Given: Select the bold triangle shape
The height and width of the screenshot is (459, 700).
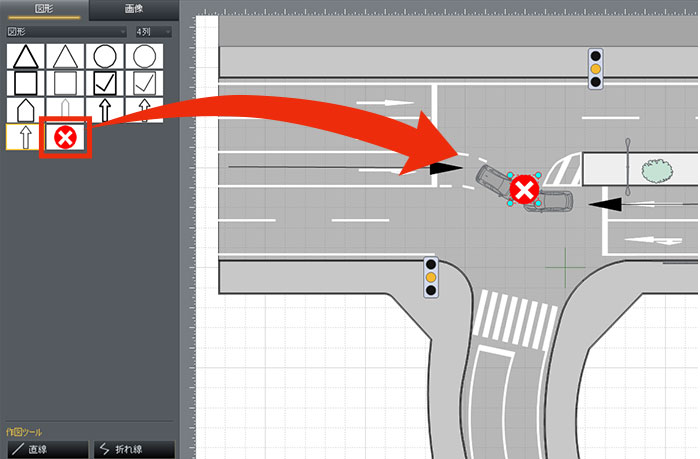Looking at the screenshot, I should pyautogui.click(x=25, y=55).
